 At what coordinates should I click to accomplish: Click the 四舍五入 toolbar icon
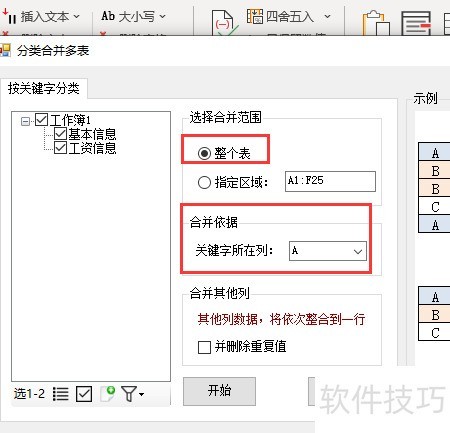pyautogui.click(x=289, y=16)
